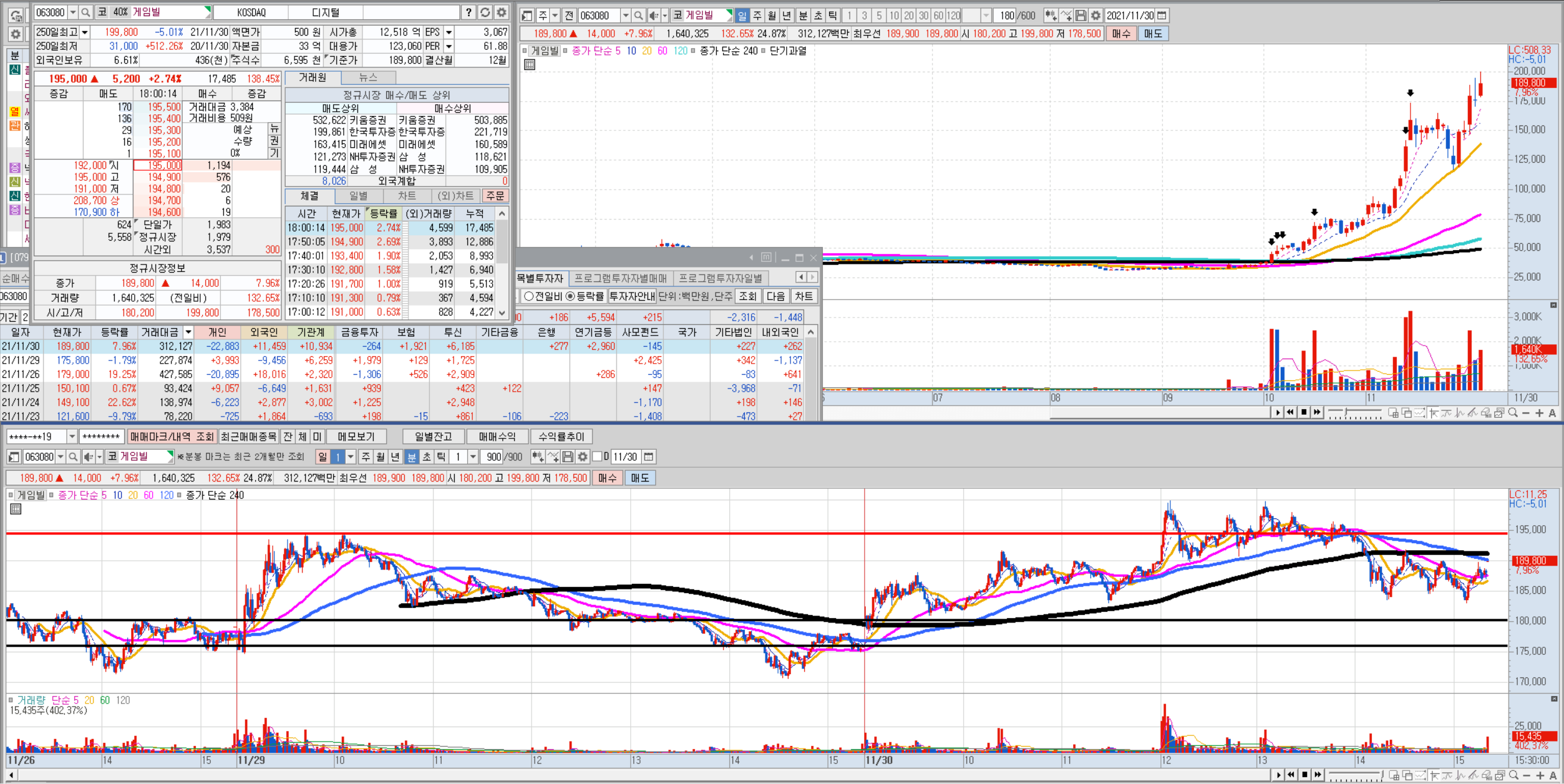Open the 주 dropdown arrow at the upper chart toolbar's left end
The height and width of the screenshot is (784, 1564).
555,16
